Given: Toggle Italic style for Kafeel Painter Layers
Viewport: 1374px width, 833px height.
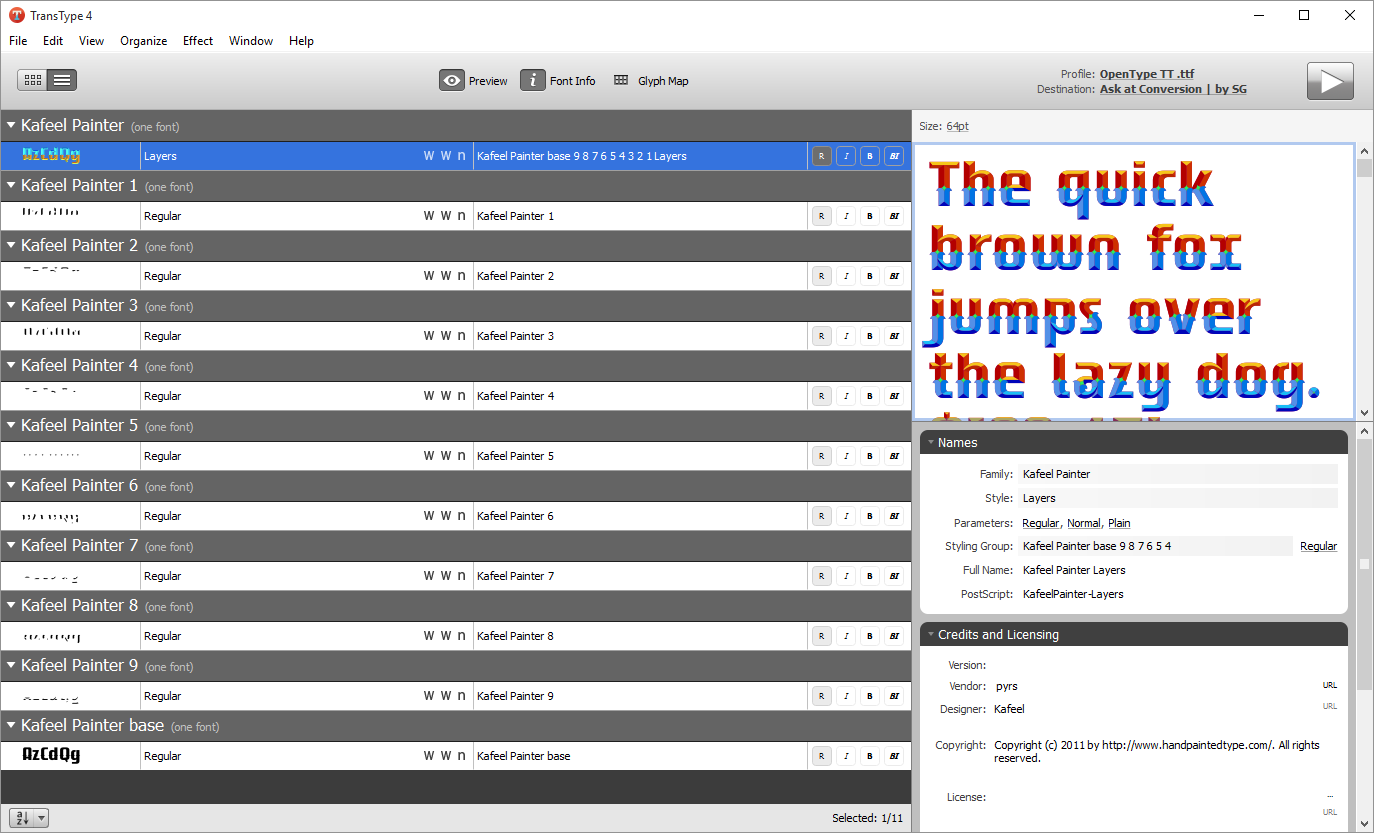Looking at the screenshot, I should coord(846,156).
